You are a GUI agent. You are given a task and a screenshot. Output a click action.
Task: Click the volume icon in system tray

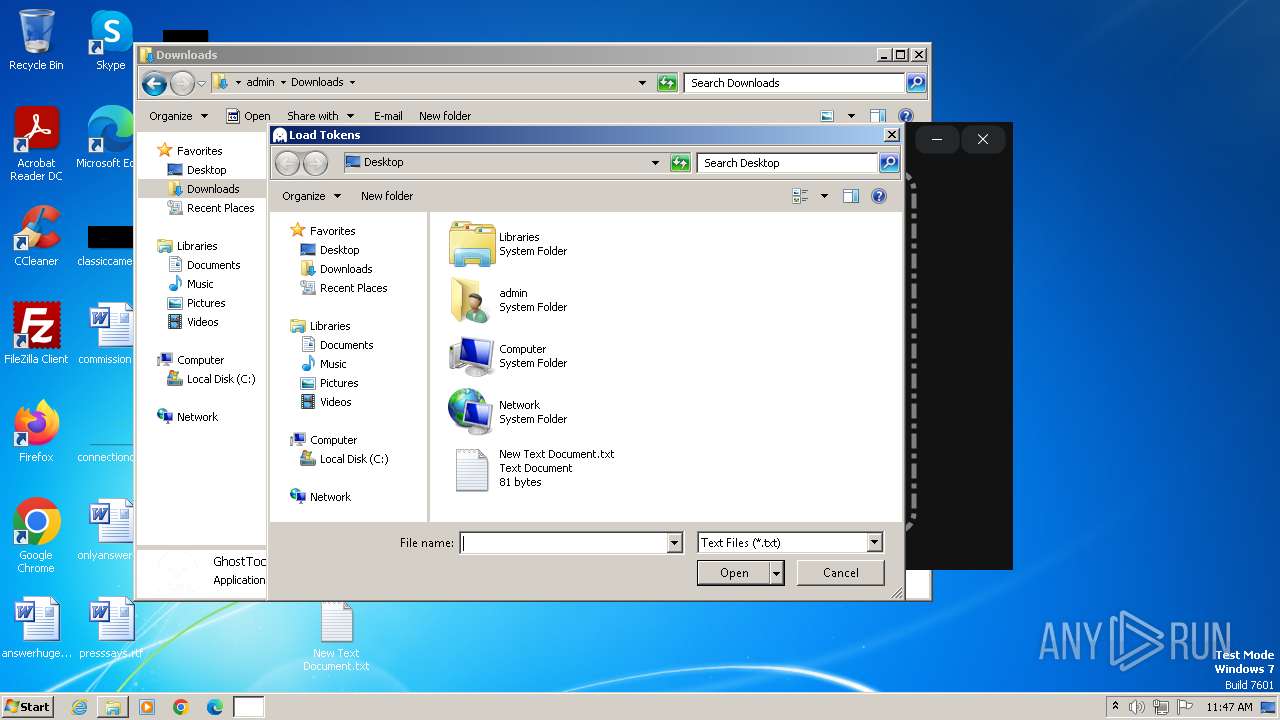click(x=1137, y=707)
